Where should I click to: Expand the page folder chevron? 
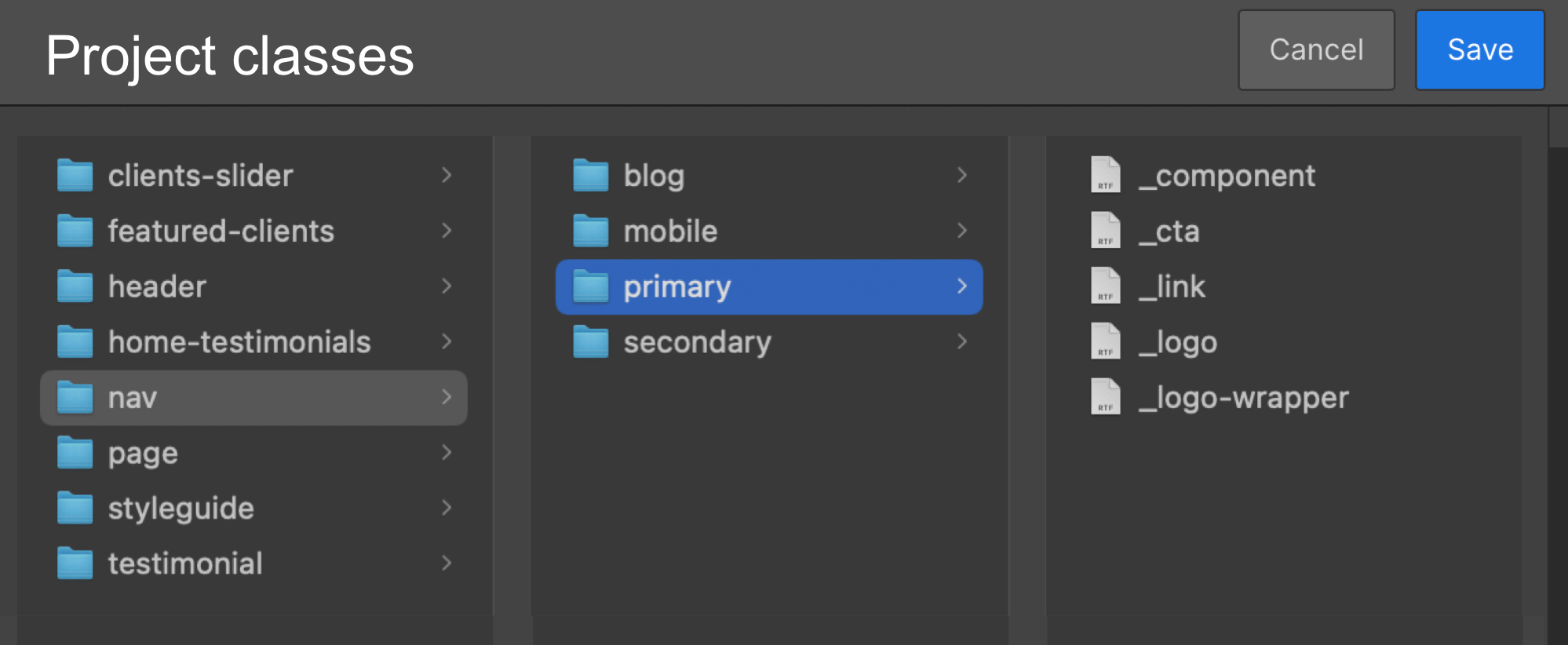[x=447, y=452]
